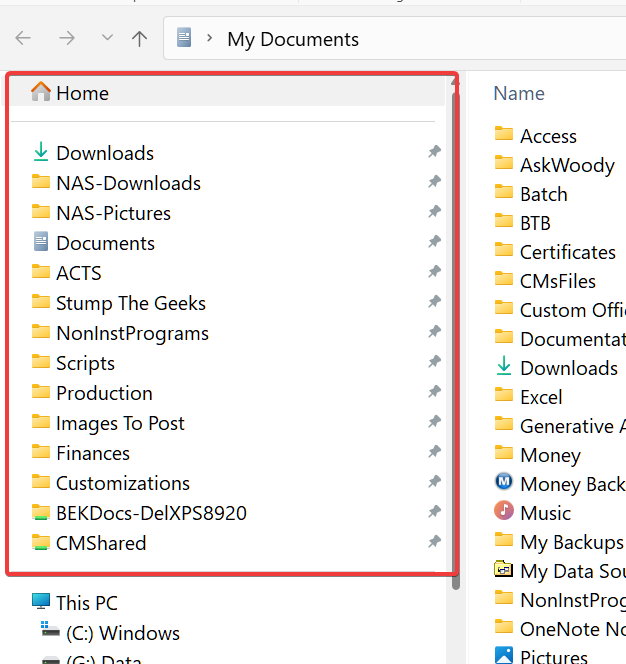Image resolution: width=626 pixels, height=664 pixels.
Task: Click the address bar document icon
Action: (x=183, y=39)
